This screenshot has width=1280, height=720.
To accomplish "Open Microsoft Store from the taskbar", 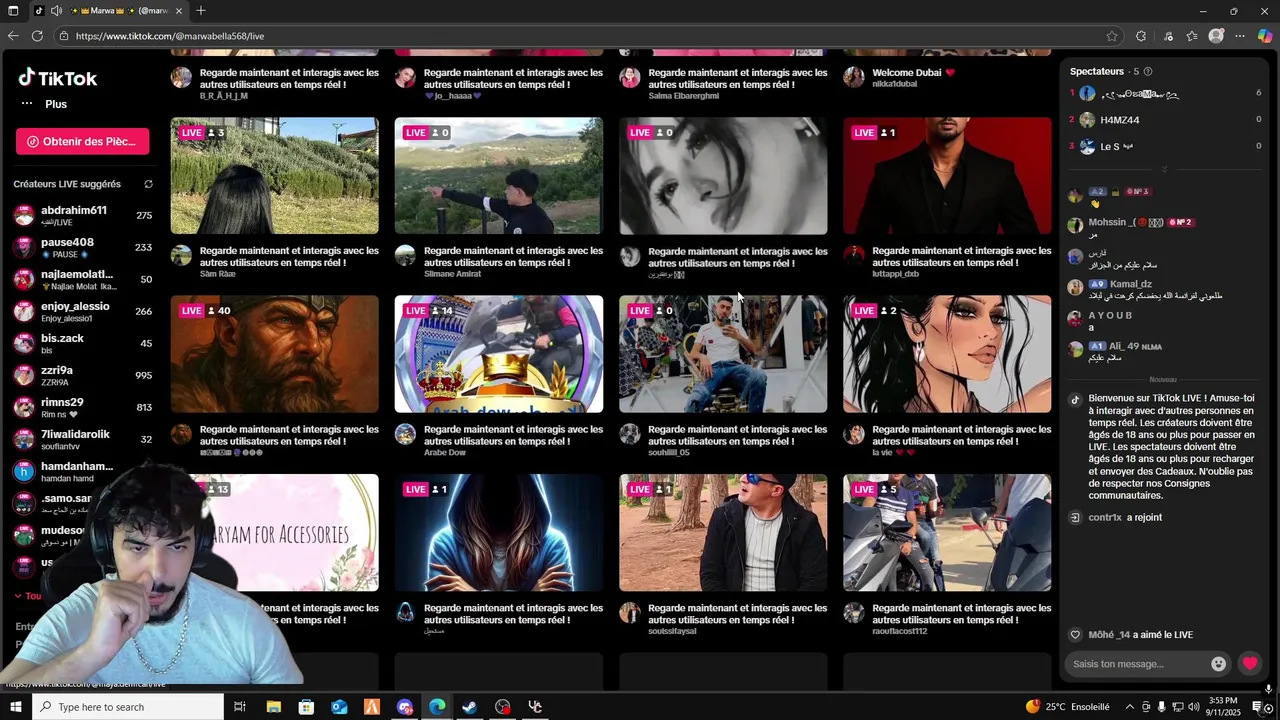I will [x=306, y=707].
